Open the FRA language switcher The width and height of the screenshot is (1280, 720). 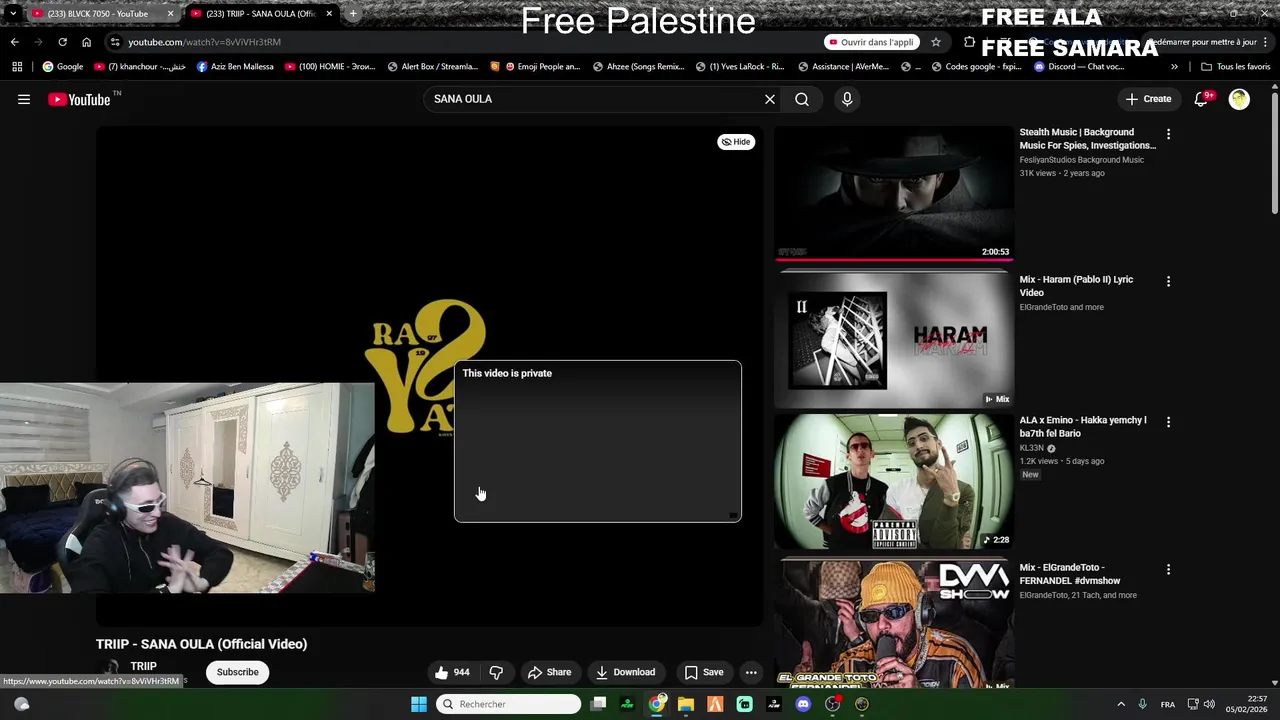coord(1168,704)
